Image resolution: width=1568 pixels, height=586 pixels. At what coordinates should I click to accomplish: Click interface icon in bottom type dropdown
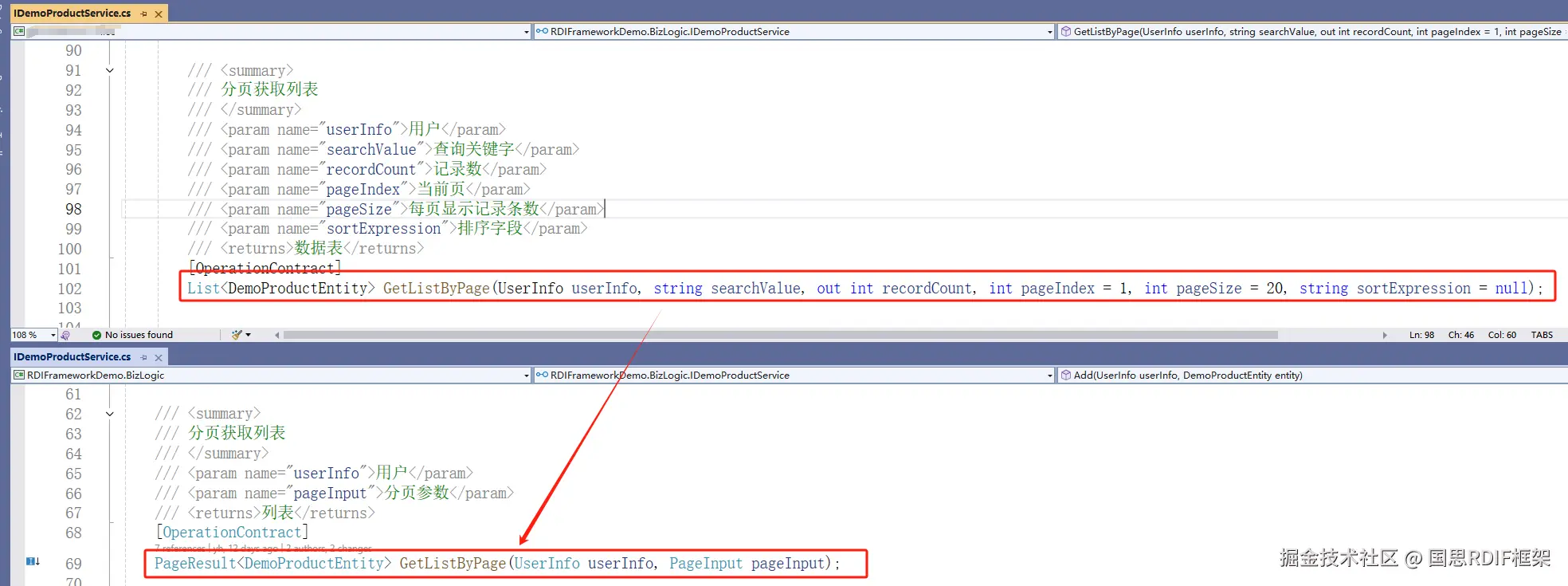tap(542, 376)
